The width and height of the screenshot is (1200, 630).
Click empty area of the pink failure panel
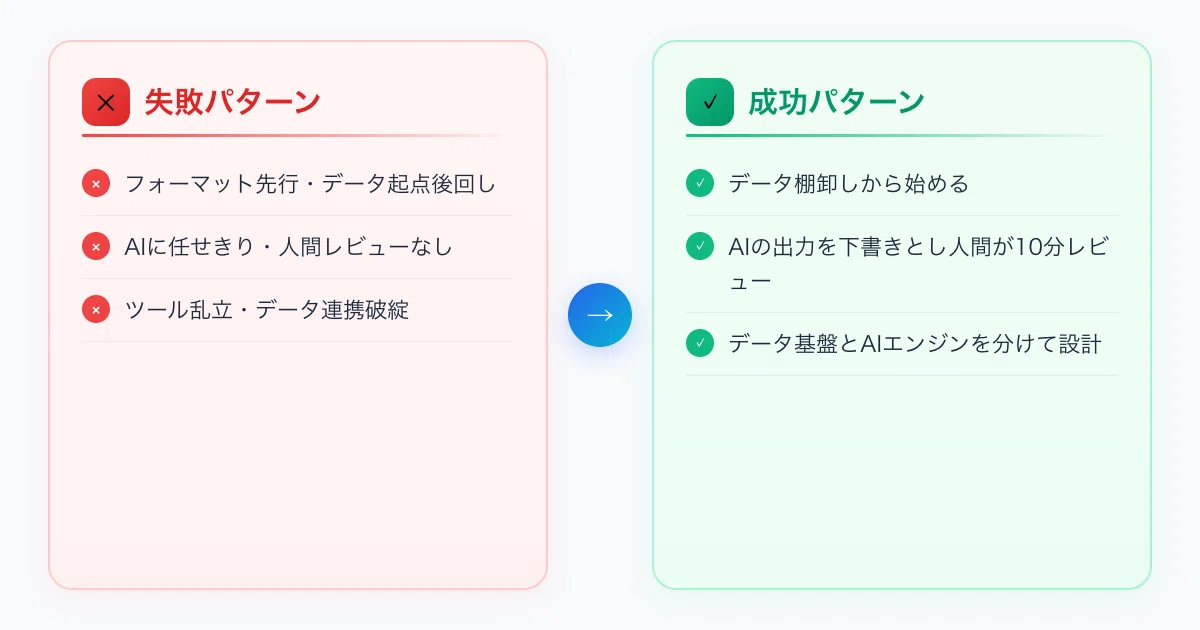pyautogui.click(x=298, y=460)
